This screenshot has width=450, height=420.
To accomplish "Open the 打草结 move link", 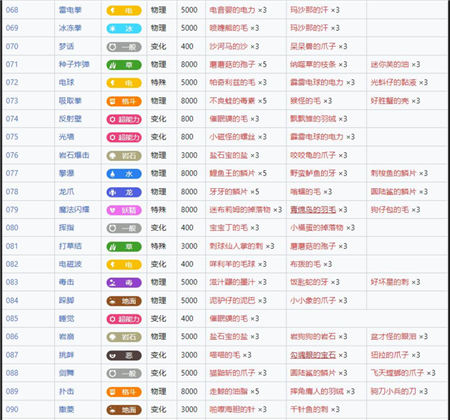I will tap(70, 246).
